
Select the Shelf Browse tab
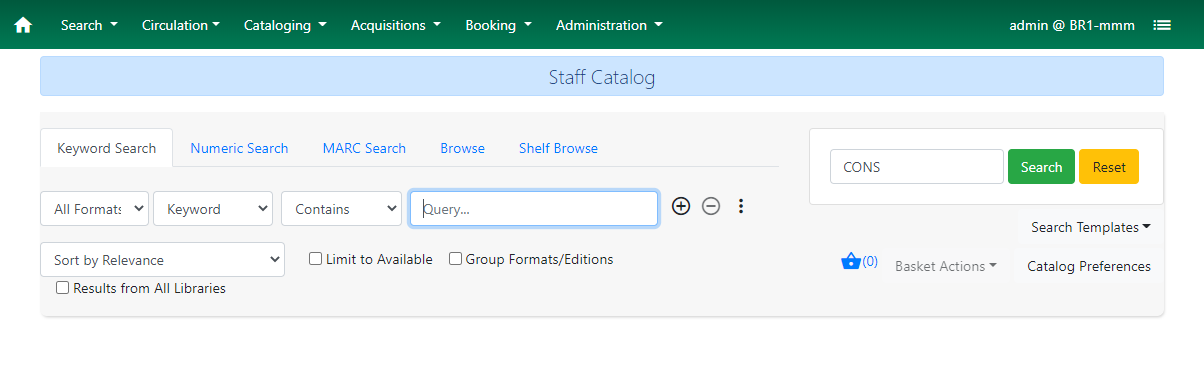tap(558, 148)
